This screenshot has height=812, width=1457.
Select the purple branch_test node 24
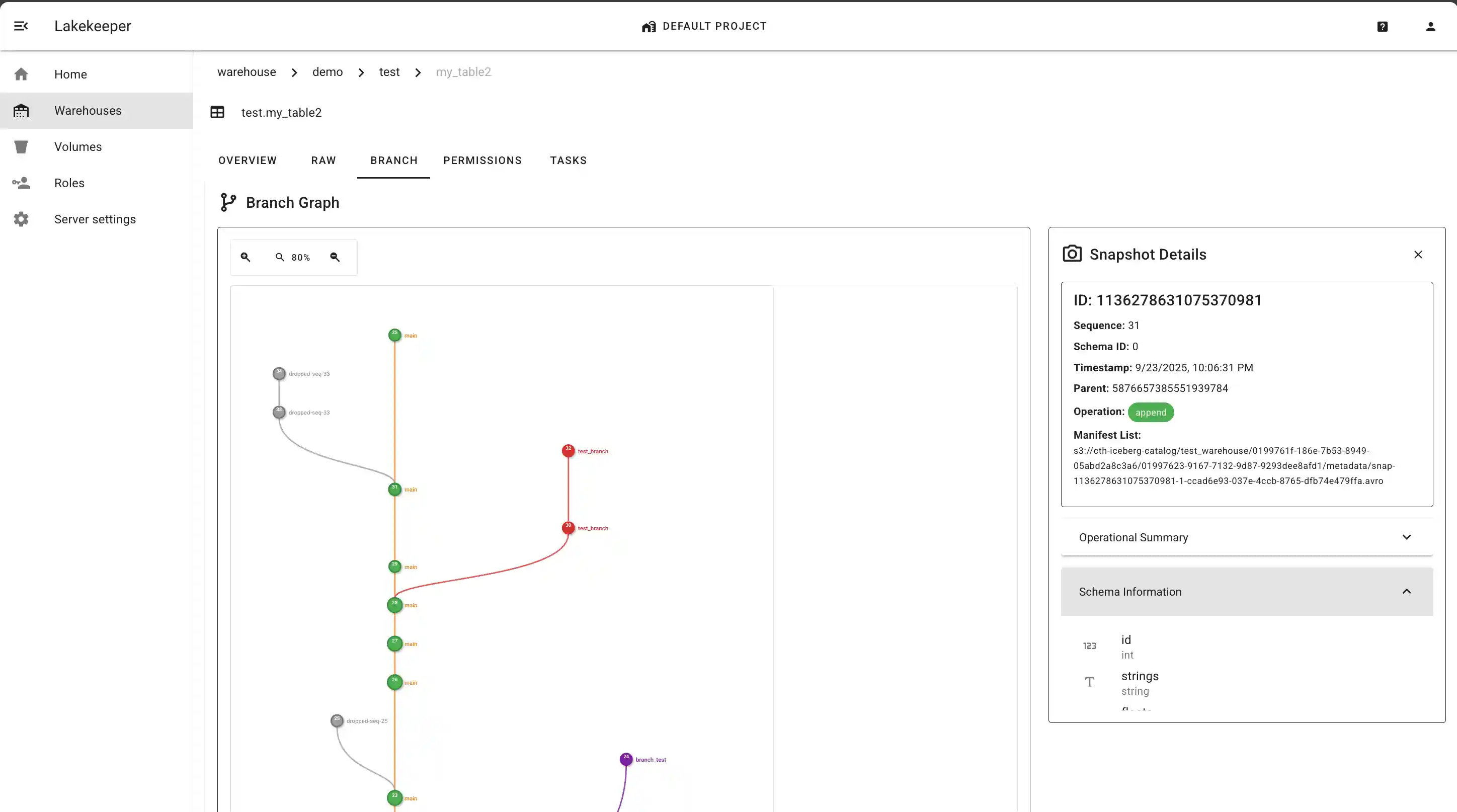click(625, 759)
